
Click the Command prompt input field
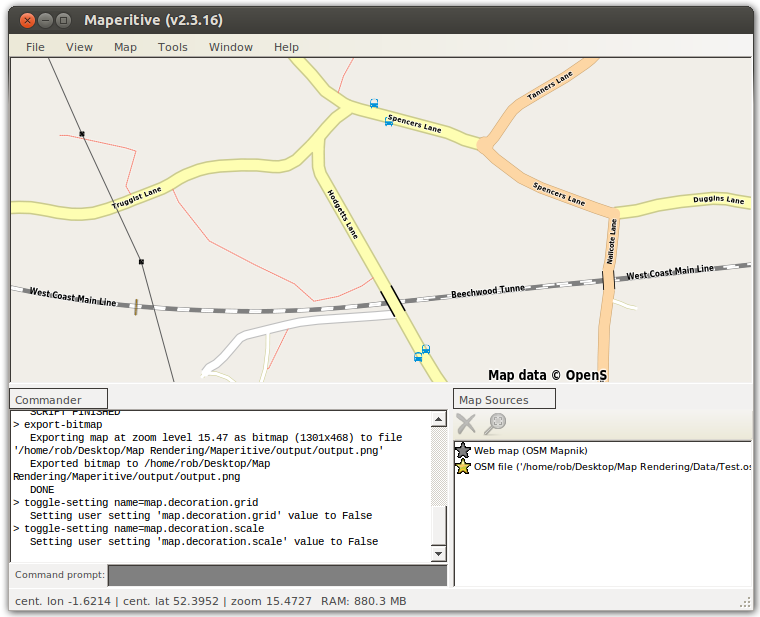[x=277, y=575]
